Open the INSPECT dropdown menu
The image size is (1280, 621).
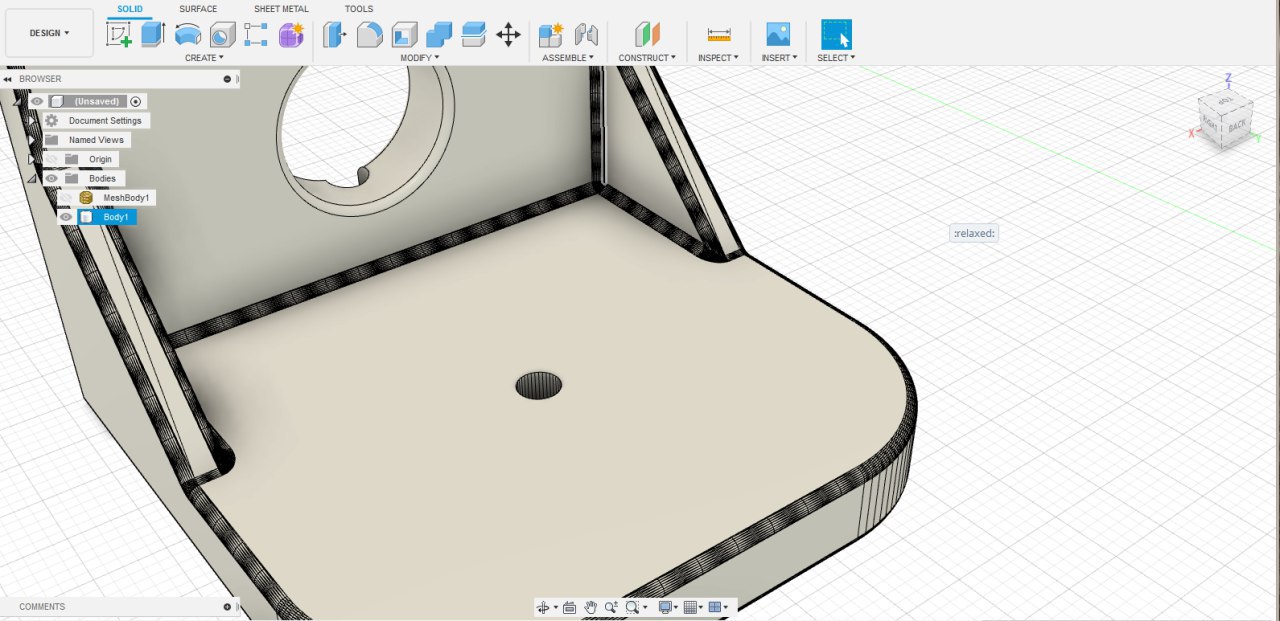718,58
